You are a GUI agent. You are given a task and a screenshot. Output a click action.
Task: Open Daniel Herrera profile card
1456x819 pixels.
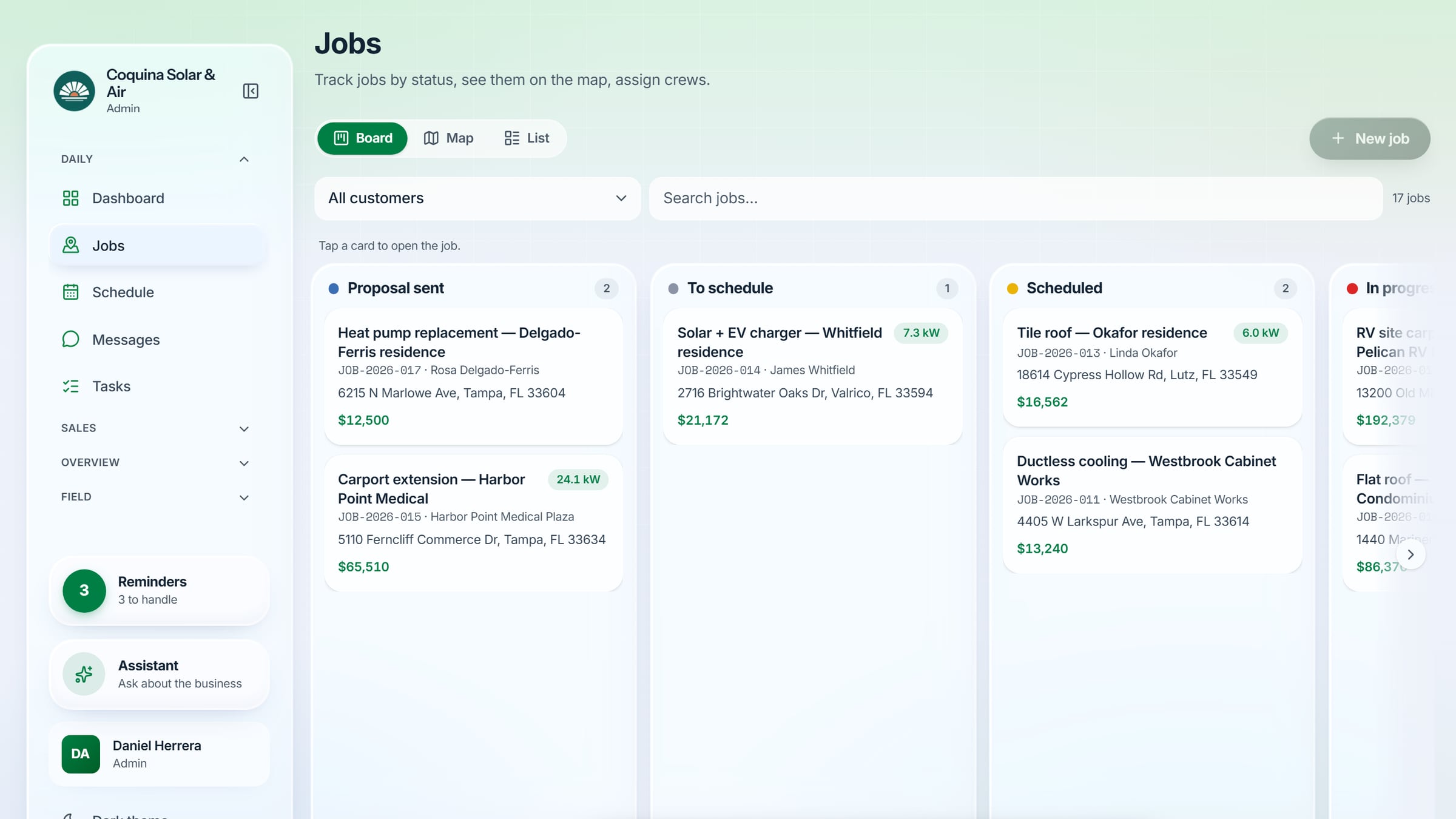[x=160, y=754]
